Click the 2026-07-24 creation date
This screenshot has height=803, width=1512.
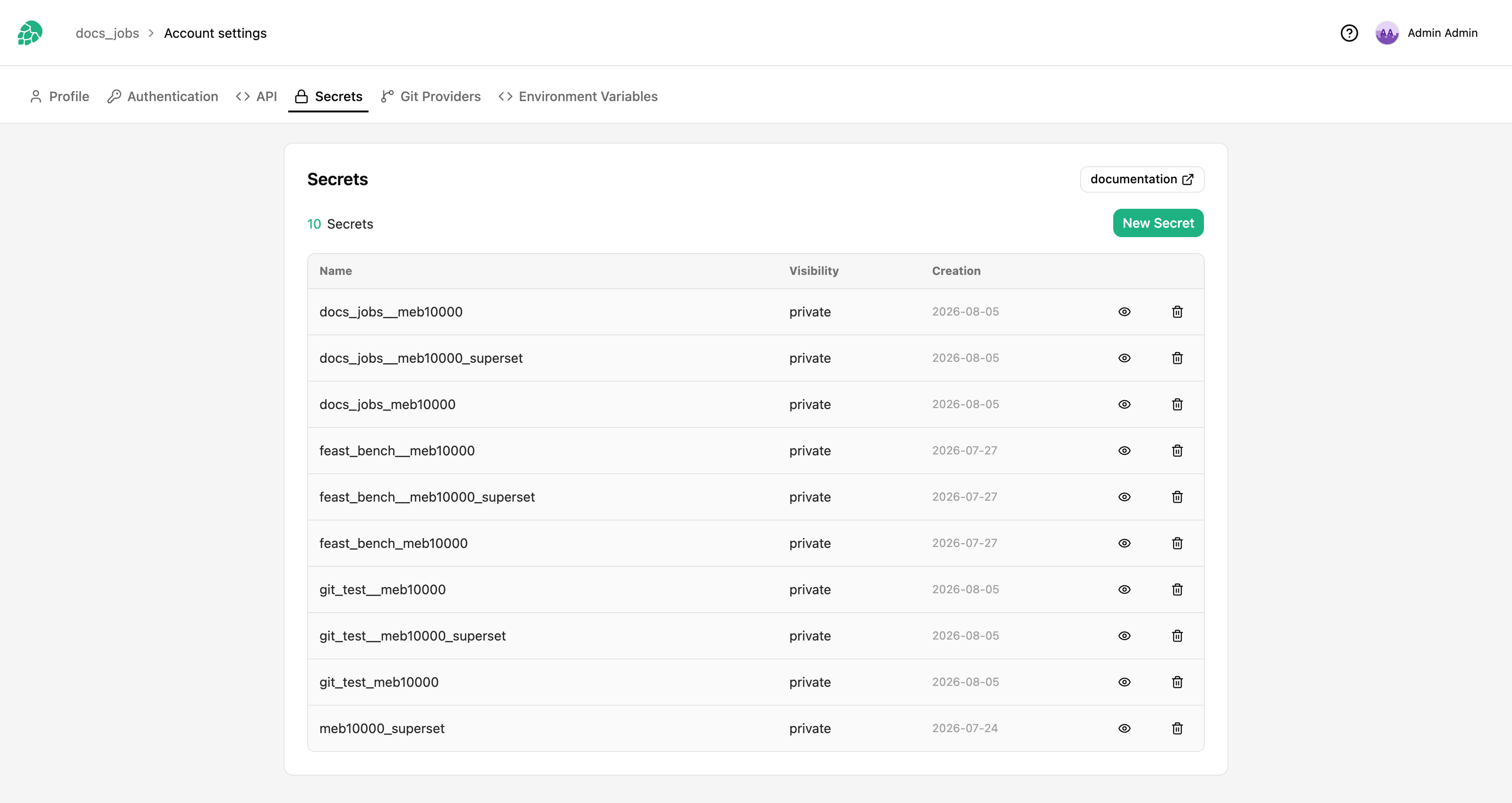pos(964,728)
